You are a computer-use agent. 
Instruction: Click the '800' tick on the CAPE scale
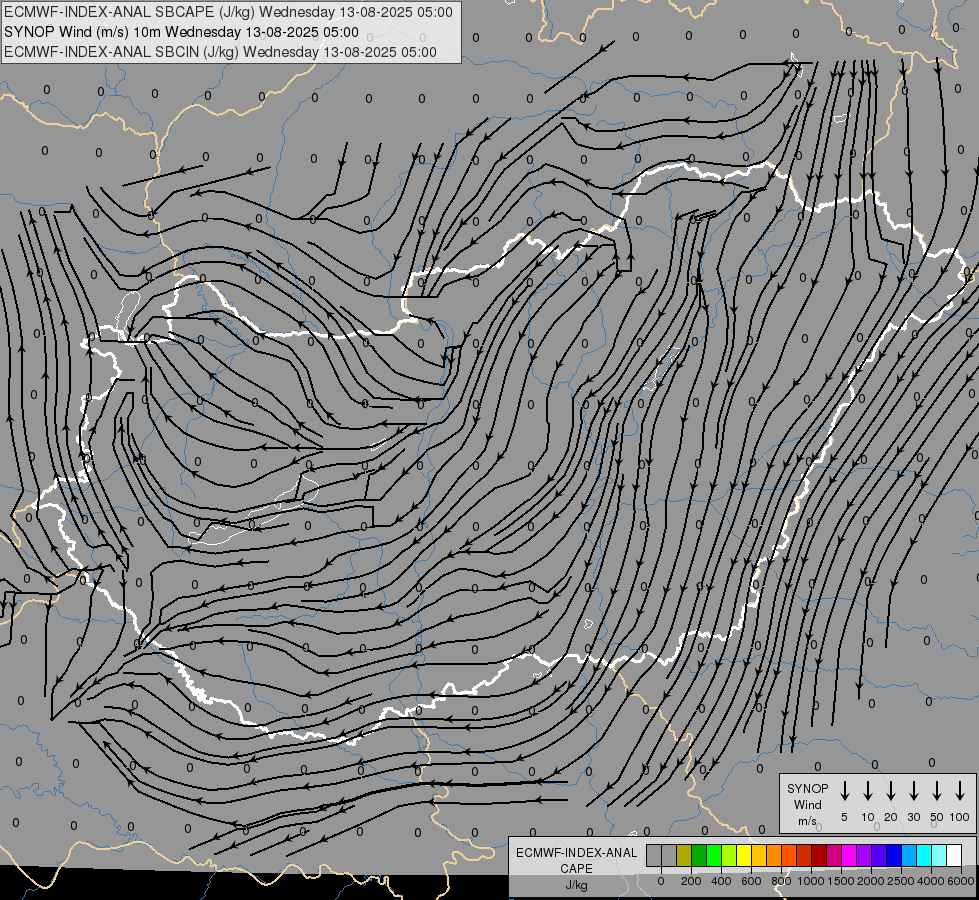pyautogui.click(x=781, y=881)
